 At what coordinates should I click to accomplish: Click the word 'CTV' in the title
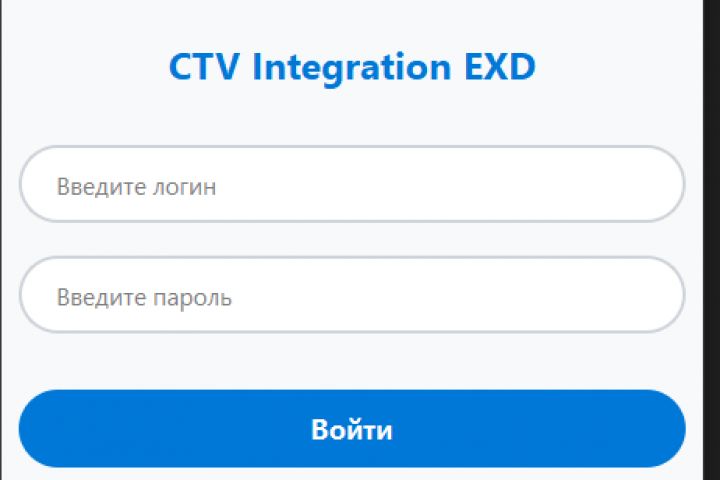[204, 67]
